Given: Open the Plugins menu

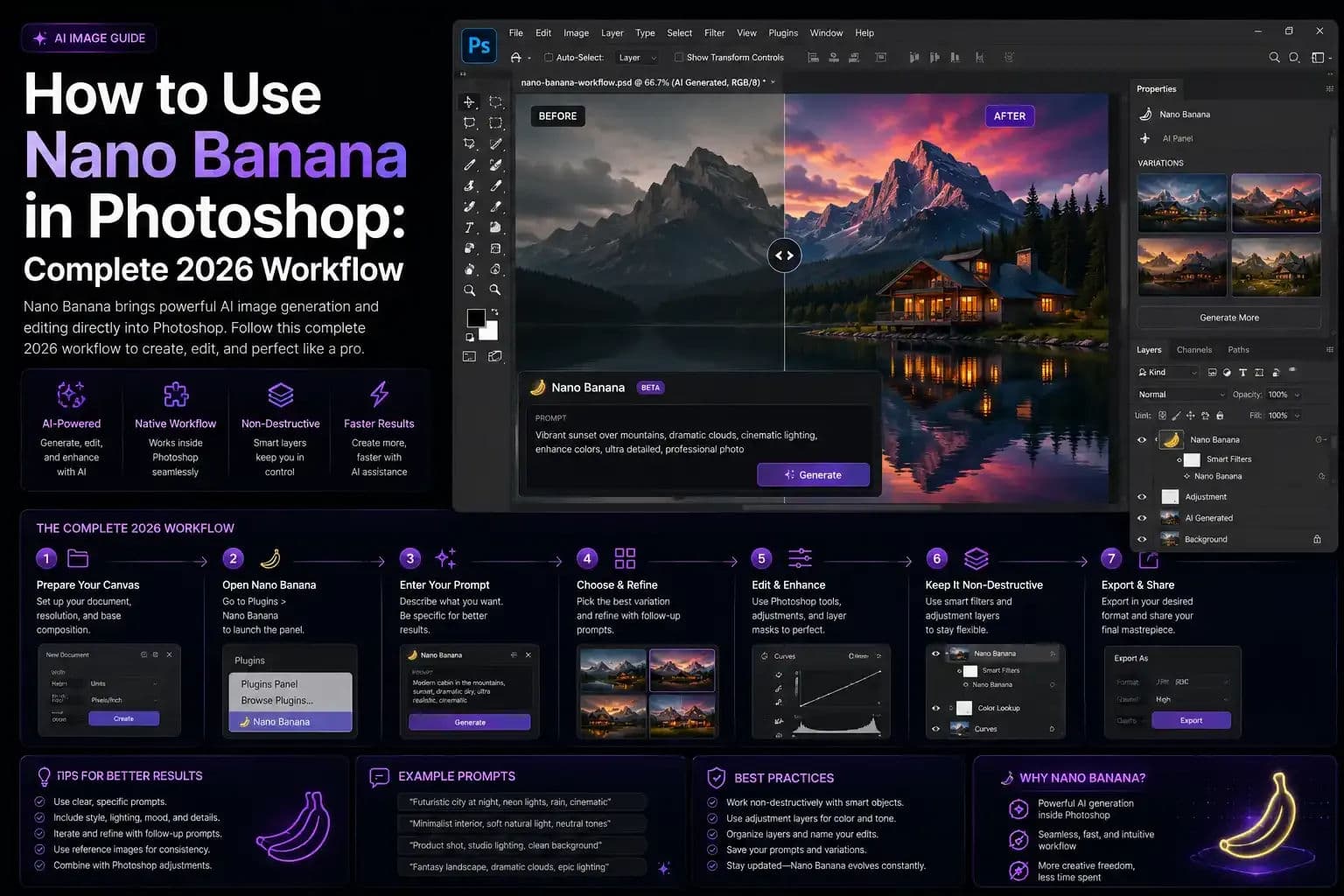Looking at the screenshot, I should click(x=783, y=33).
